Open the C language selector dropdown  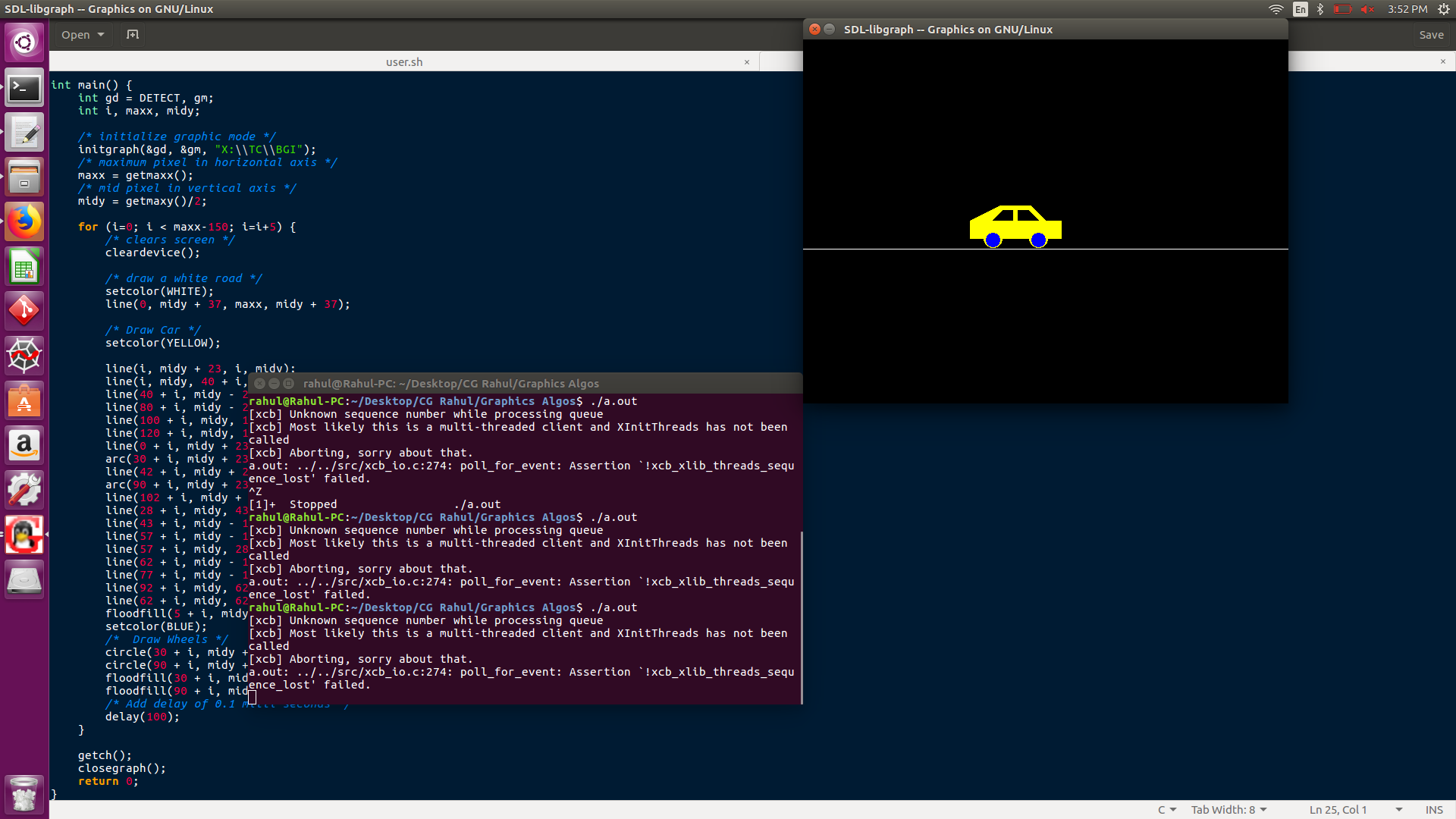coord(1166,810)
